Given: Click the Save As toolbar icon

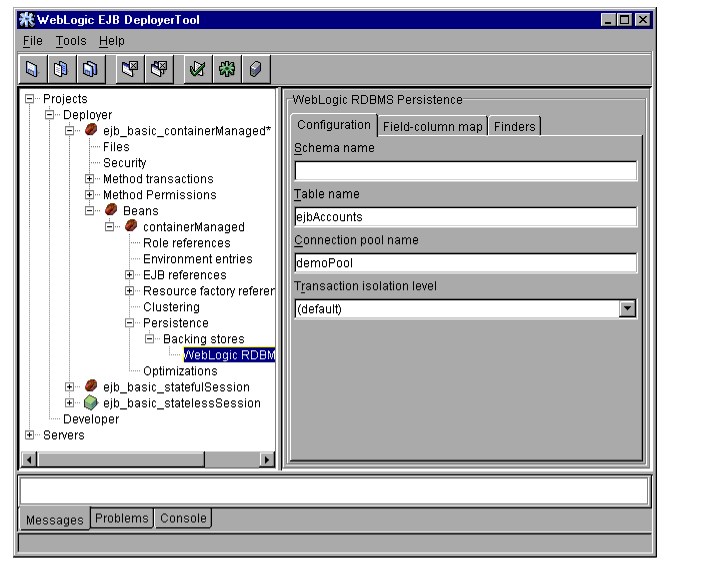Looking at the screenshot, I should point(61,69).
